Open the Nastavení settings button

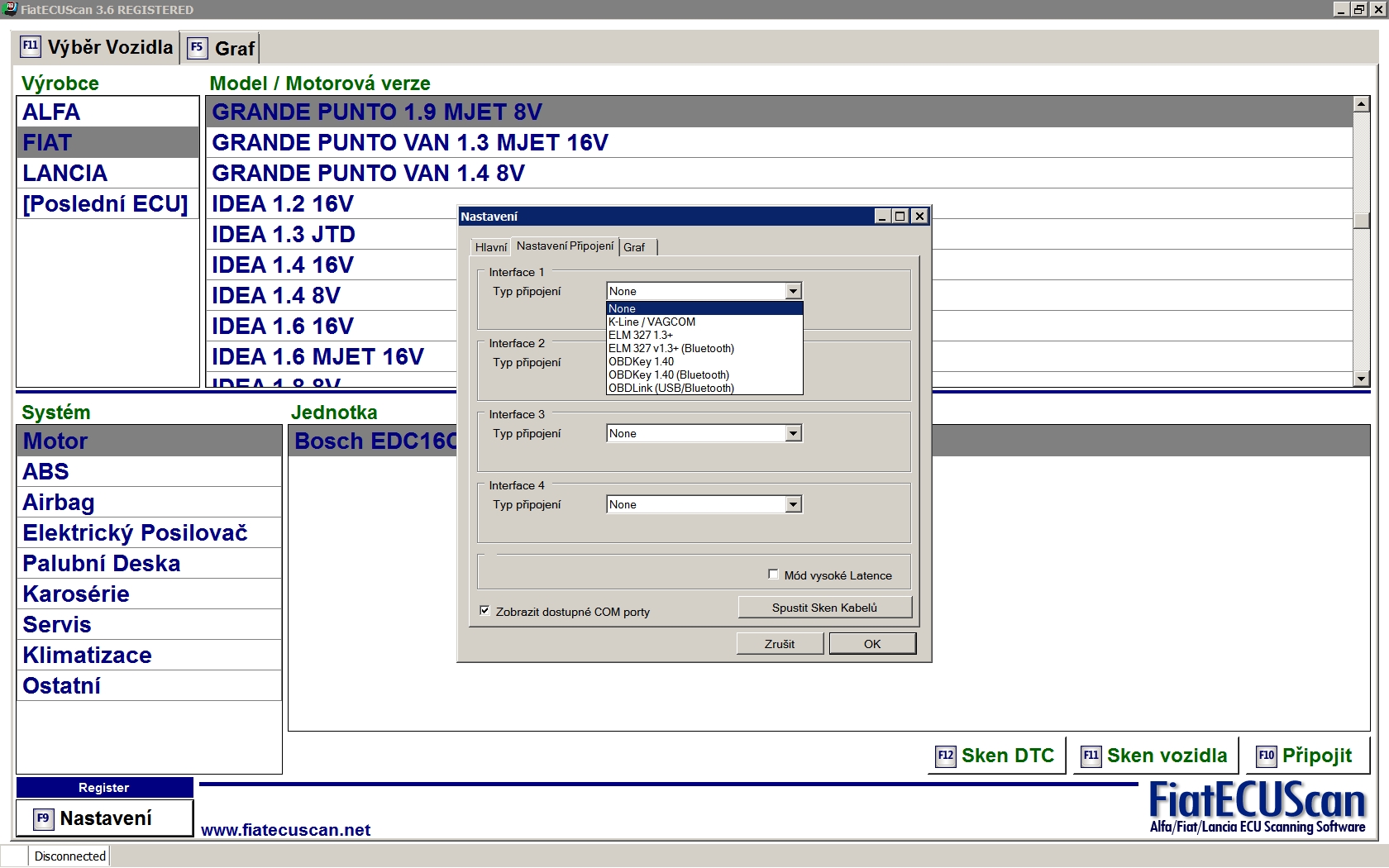[x=104, y=818]
